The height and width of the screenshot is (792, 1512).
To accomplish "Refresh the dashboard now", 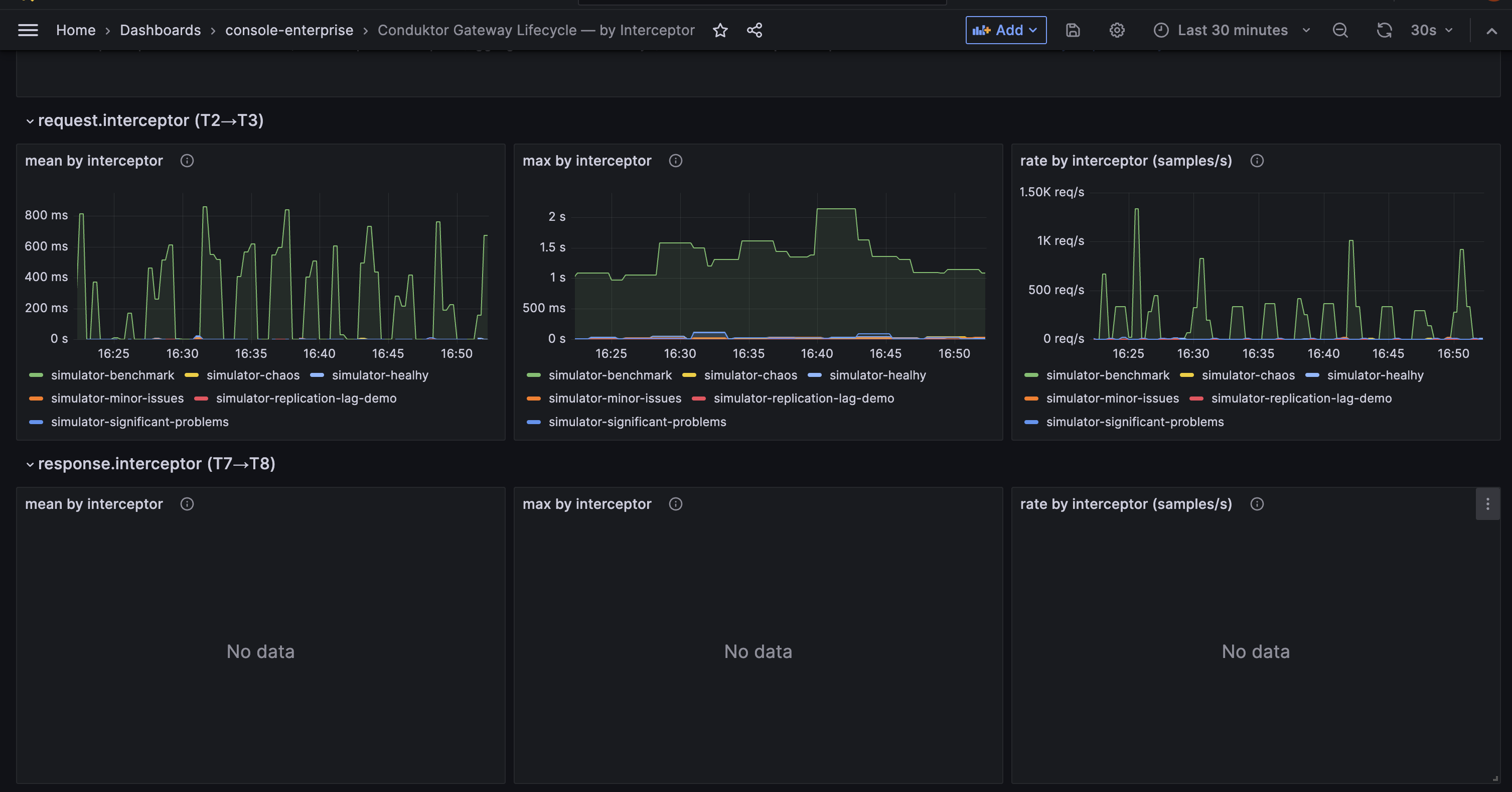I will pyautogui.click(x=1385, y=30).
